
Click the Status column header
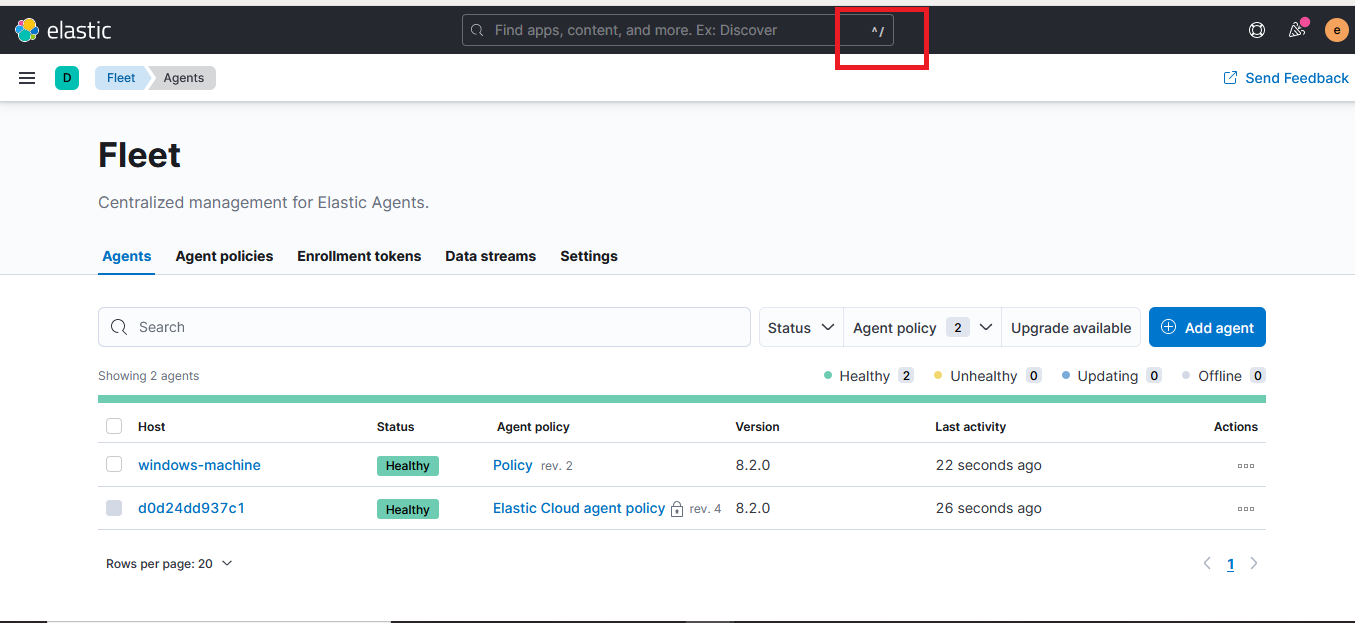395,426
